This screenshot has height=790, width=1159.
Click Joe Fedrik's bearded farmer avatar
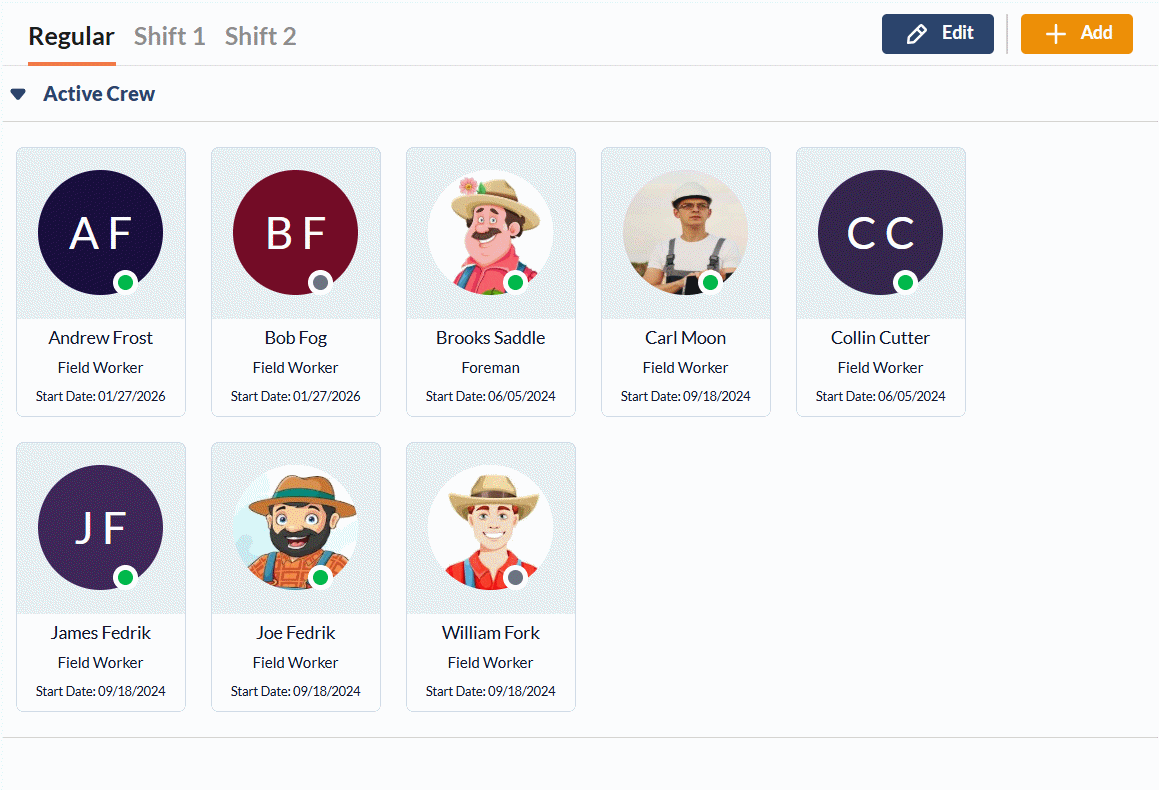295,527
